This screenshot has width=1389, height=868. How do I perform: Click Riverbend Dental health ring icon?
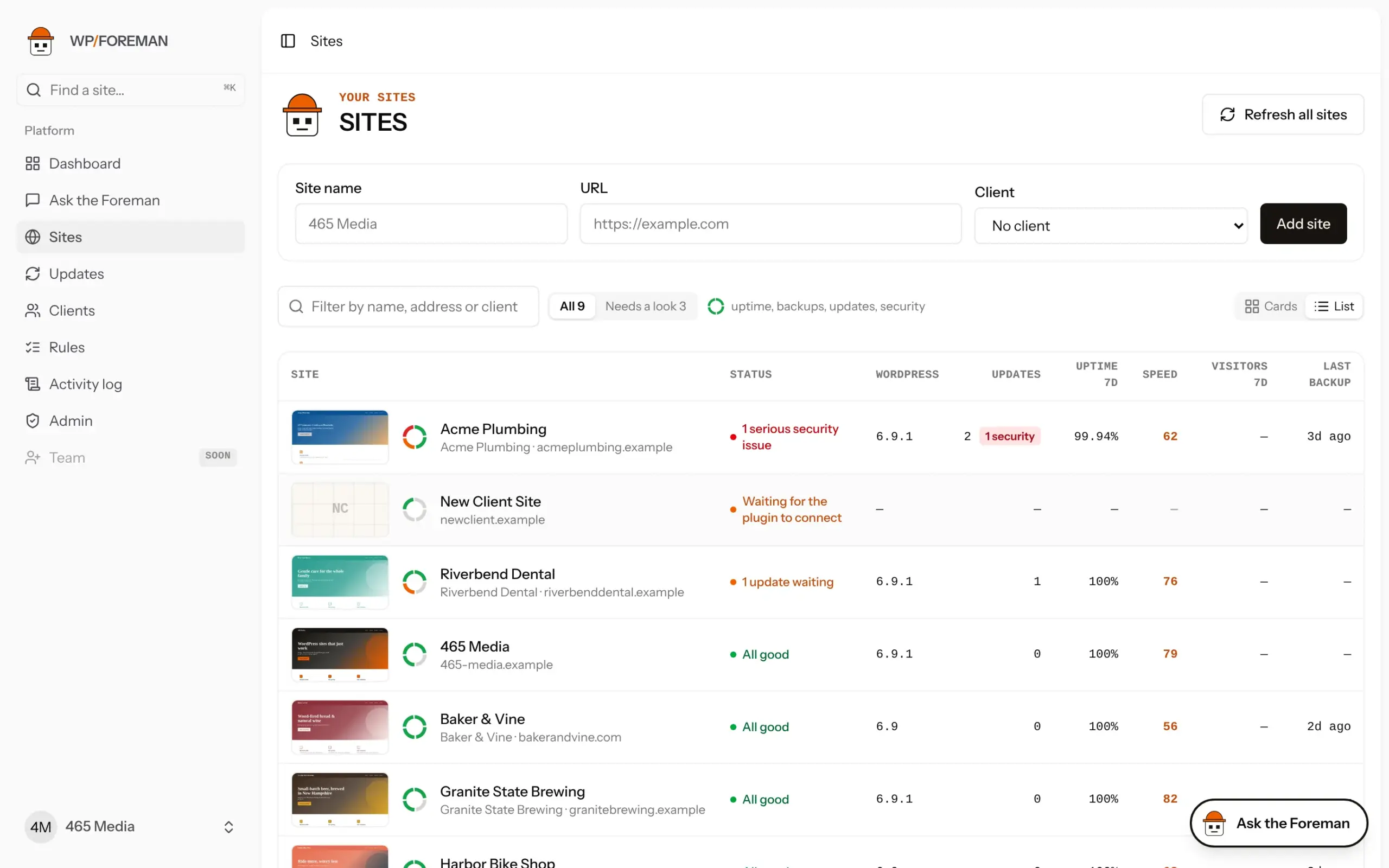pos(415,582)
